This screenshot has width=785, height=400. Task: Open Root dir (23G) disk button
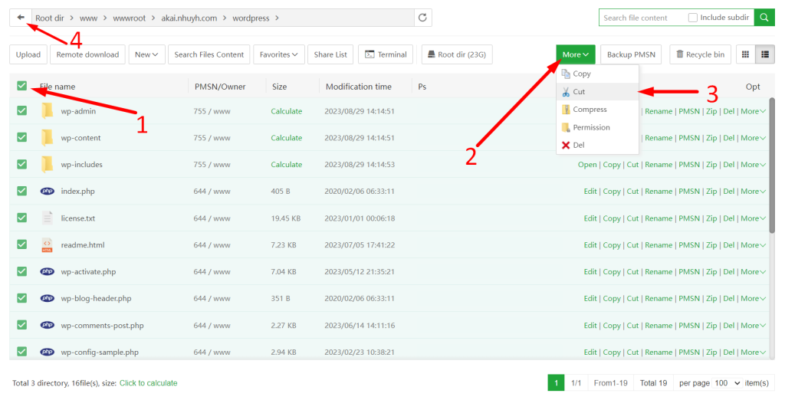coord(457,55)
